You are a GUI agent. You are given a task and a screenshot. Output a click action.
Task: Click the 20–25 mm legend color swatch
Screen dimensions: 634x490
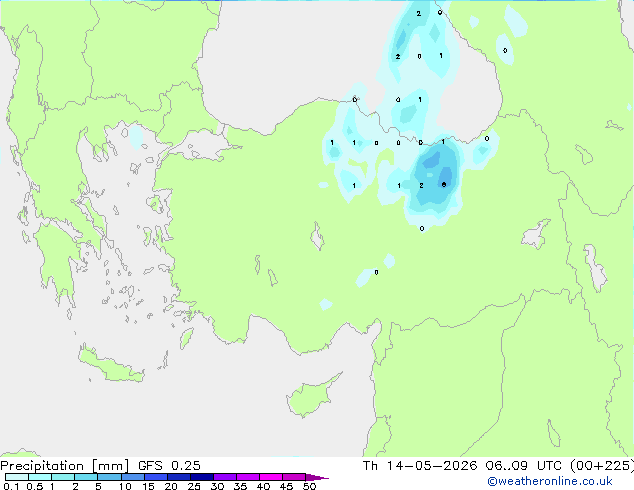(179, 477)
